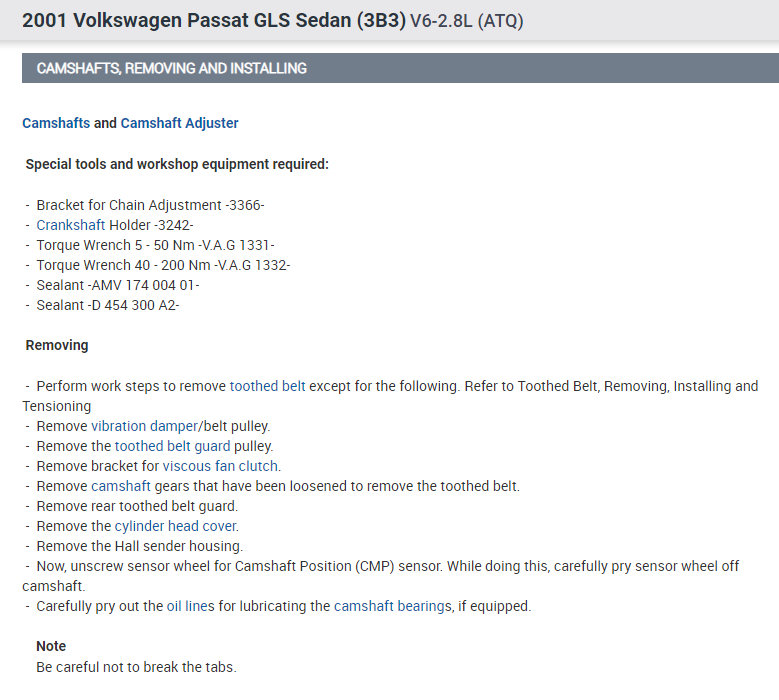
Task: Open the Camshaft Adjuster link
Action: click(x=179, y=123)
